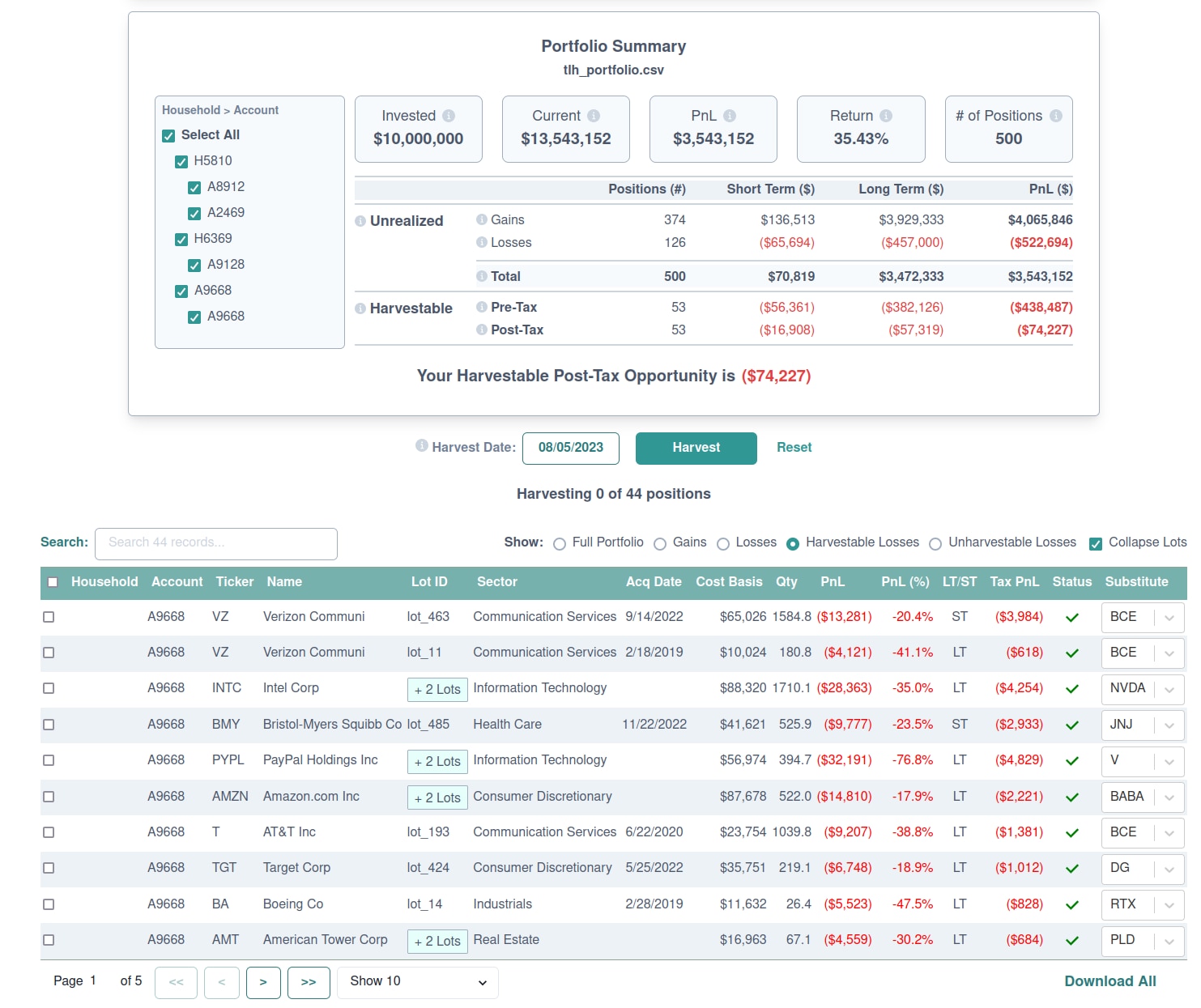Click info icon next to # of Positions
The image size is (1201, 1008).
click(1056, 116)
